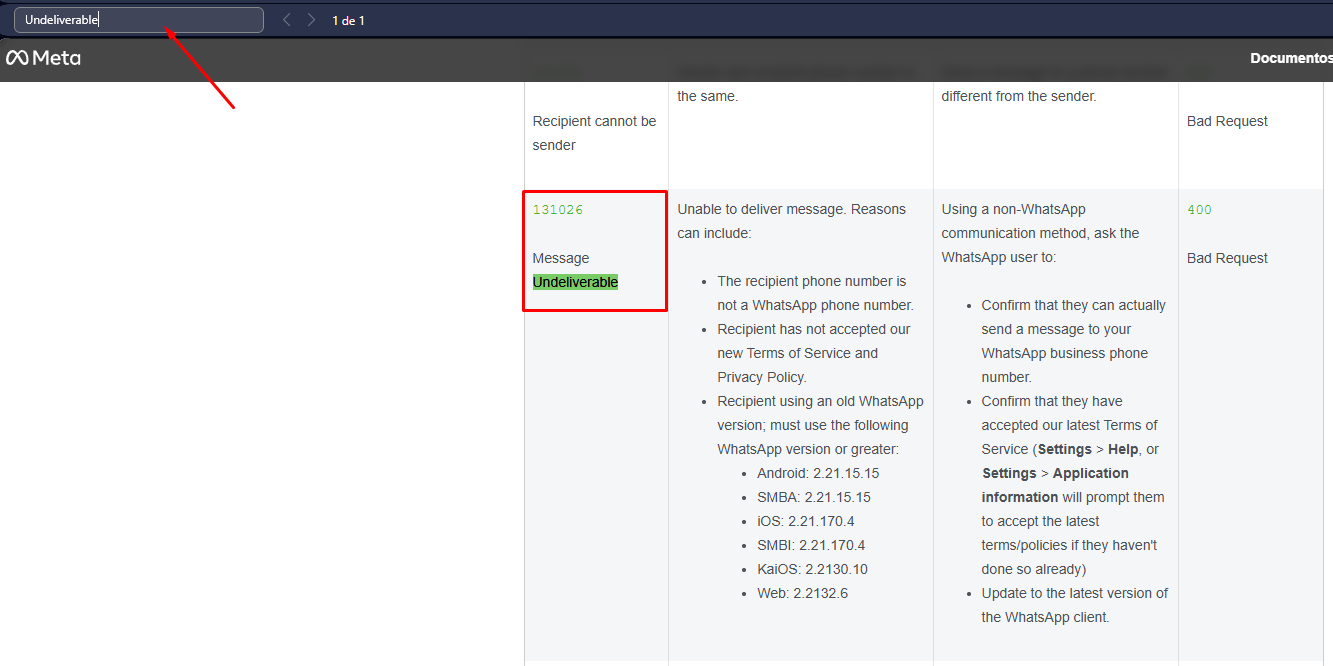Click the find-in-page search field containing Undeliverable
1333x666 pixels.
pyautogui.click(x=138, y=20)
